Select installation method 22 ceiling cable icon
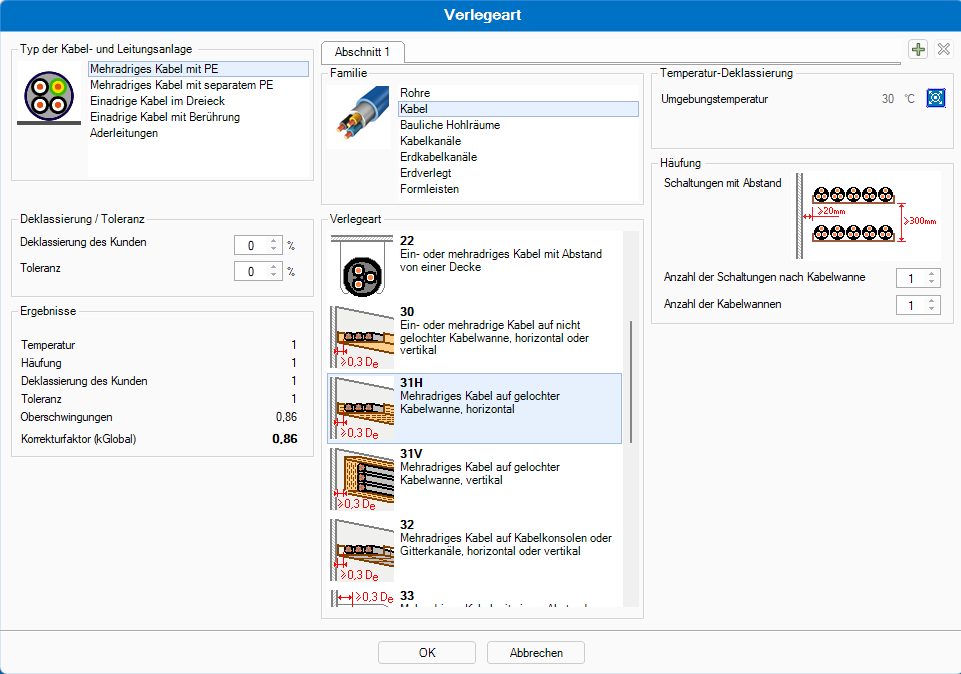 361,263
